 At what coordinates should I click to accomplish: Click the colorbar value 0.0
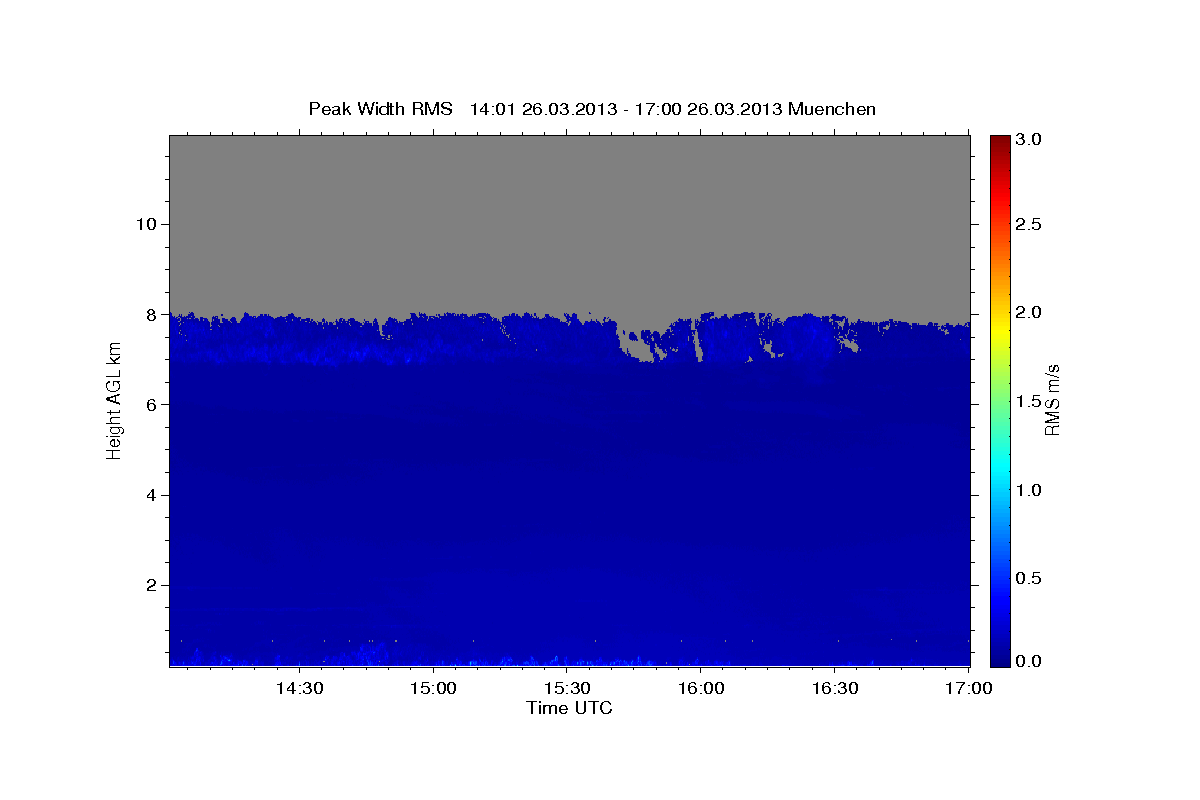pyautogui.click(x=1030, y=661)
